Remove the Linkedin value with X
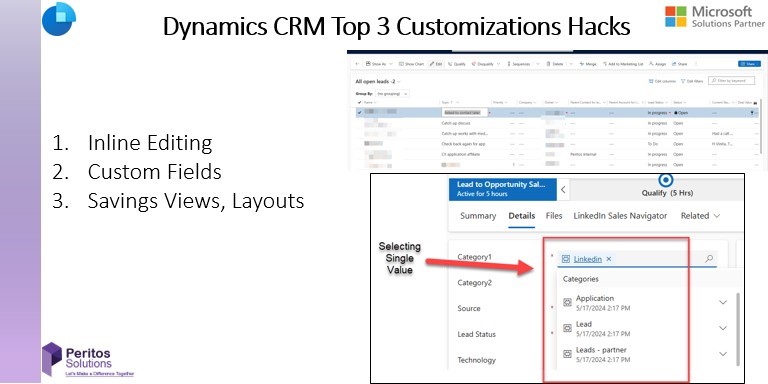768x384 pixels. (x=609, y=259)
